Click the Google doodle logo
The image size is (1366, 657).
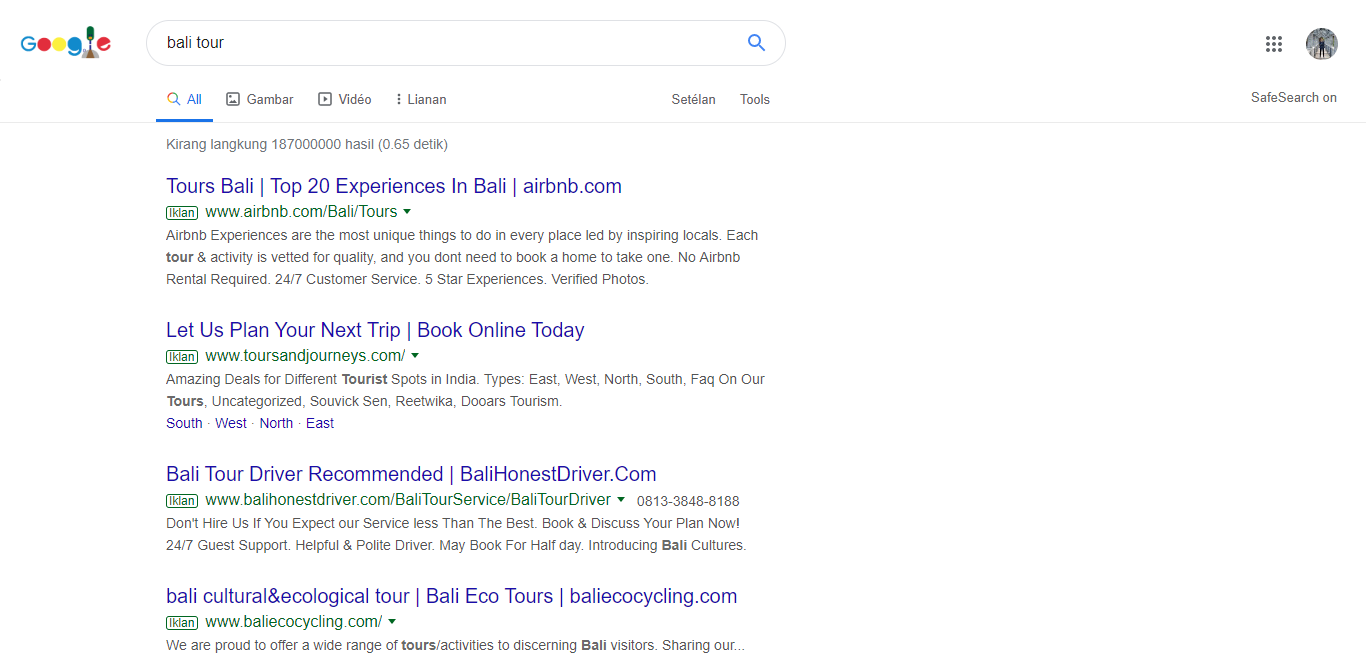click(66, 43)
